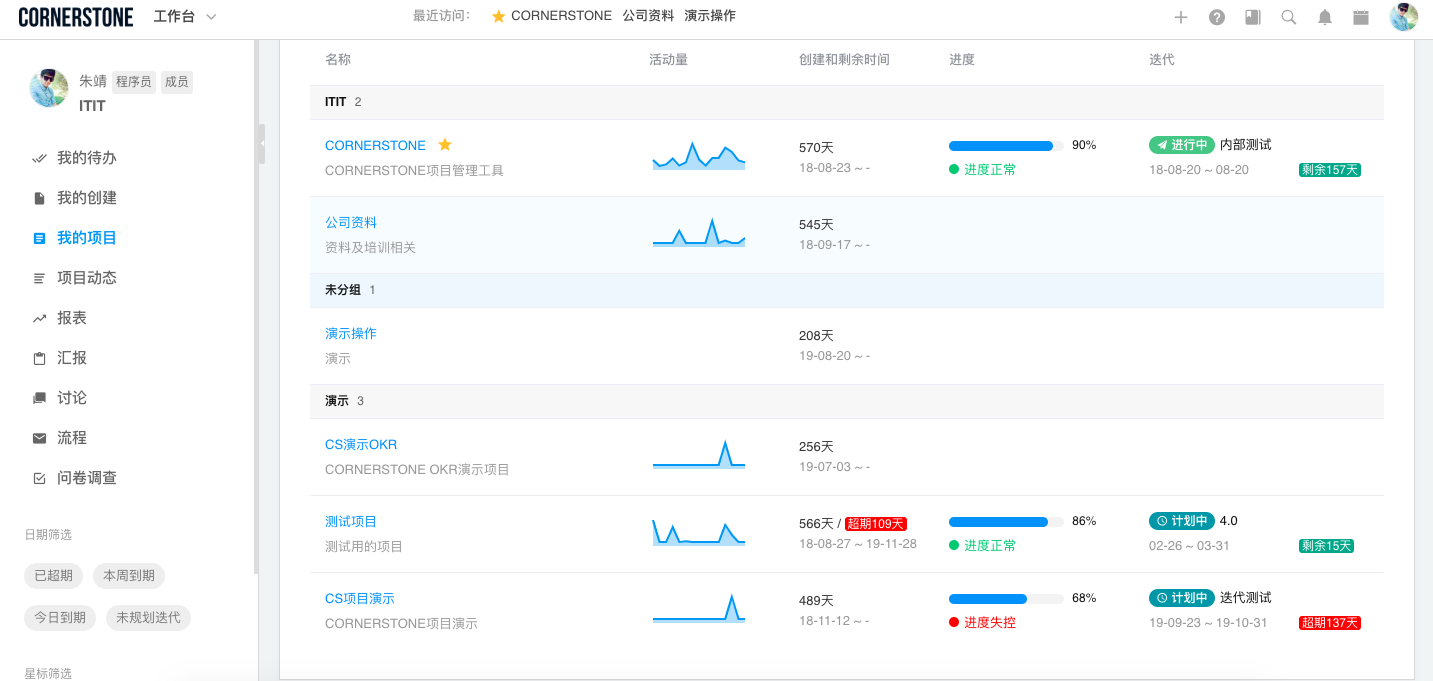
Task: Toggle the 今日到期 date filter
Action: tap(60, 618)
